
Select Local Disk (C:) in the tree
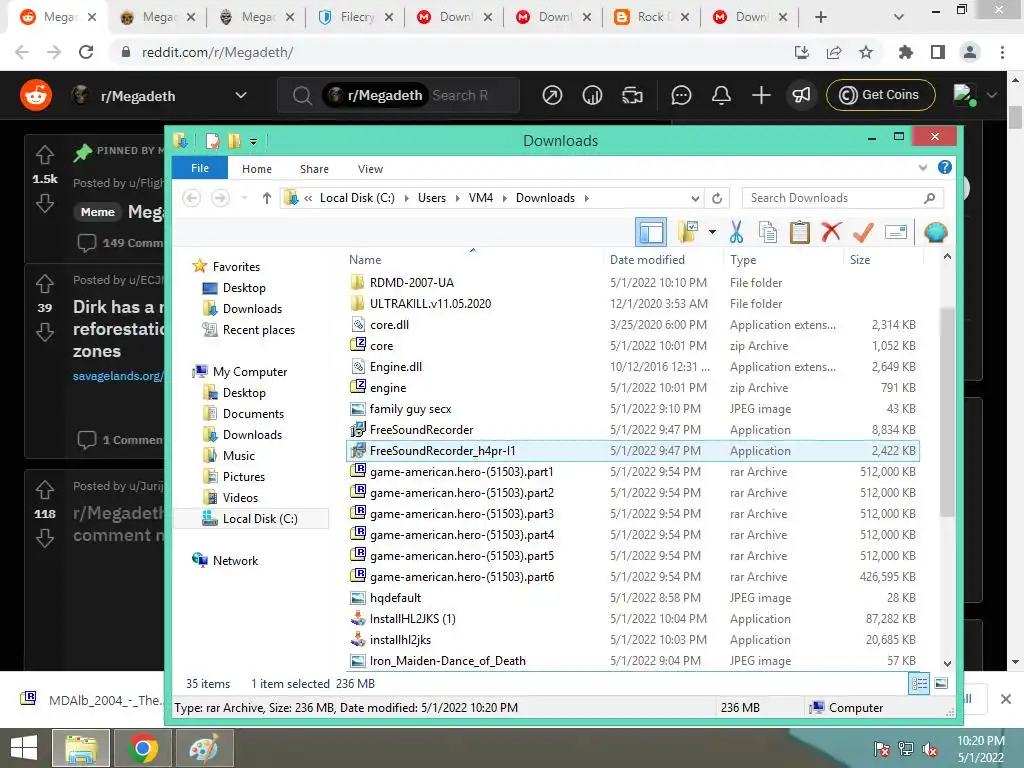tap(260, 519)
